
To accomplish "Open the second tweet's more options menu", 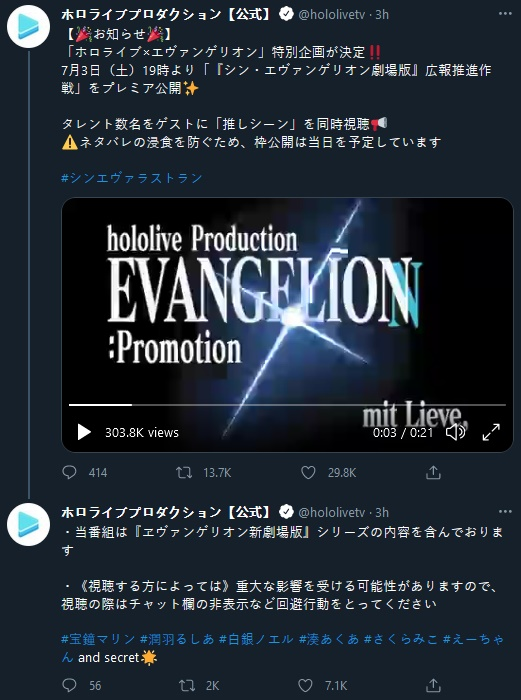I will point(505,512).
